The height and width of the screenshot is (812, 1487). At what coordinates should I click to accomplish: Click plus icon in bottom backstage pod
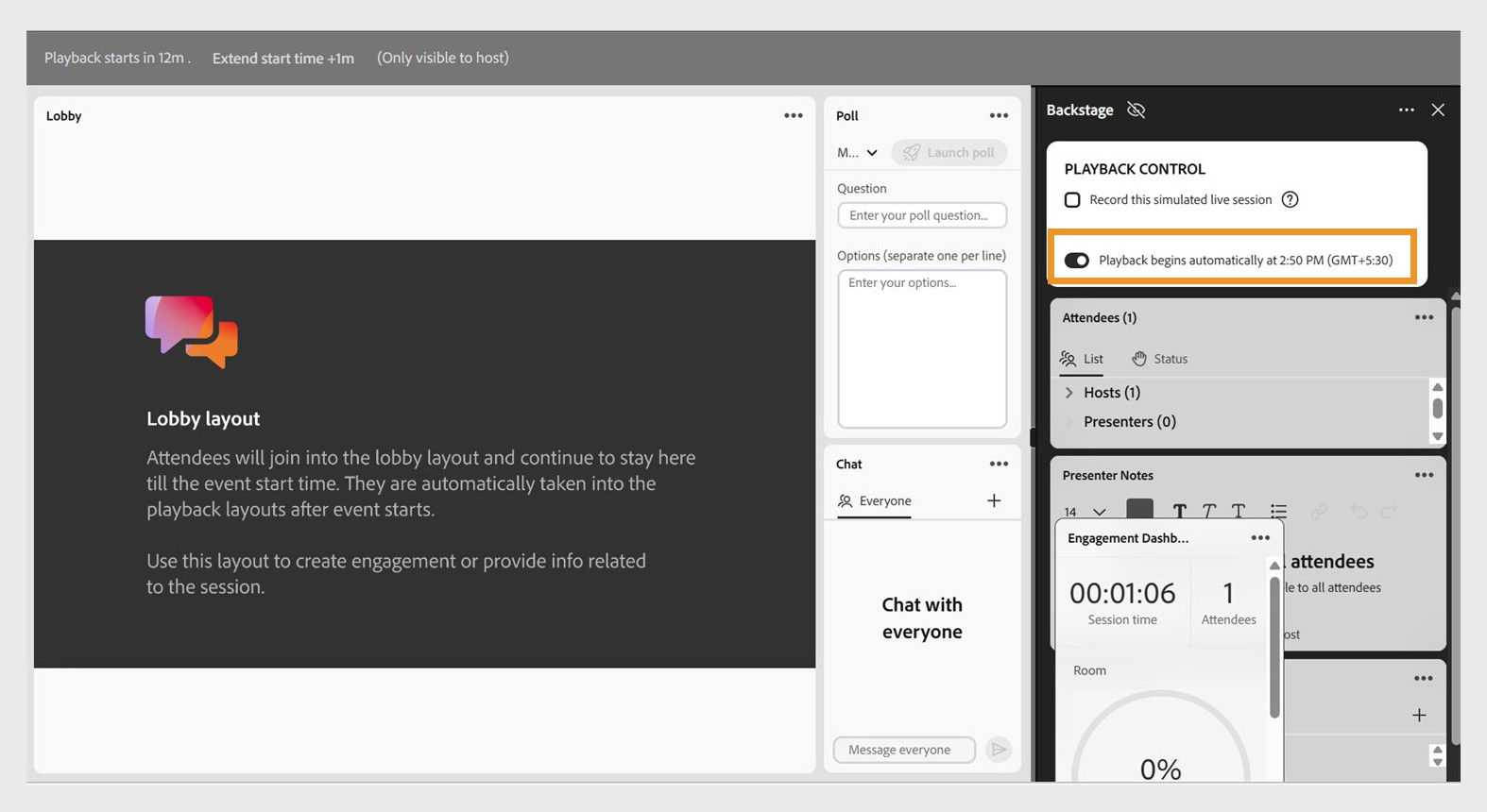tap(1419, 715)
